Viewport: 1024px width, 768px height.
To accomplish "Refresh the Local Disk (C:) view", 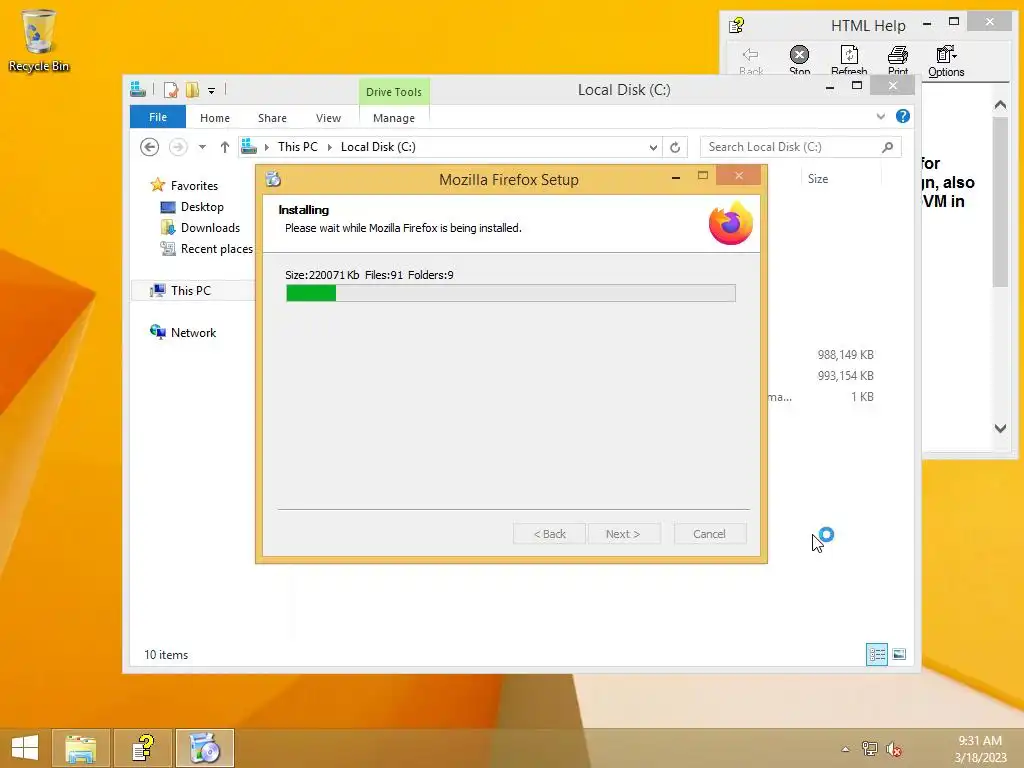I will [x=675, y=147].
